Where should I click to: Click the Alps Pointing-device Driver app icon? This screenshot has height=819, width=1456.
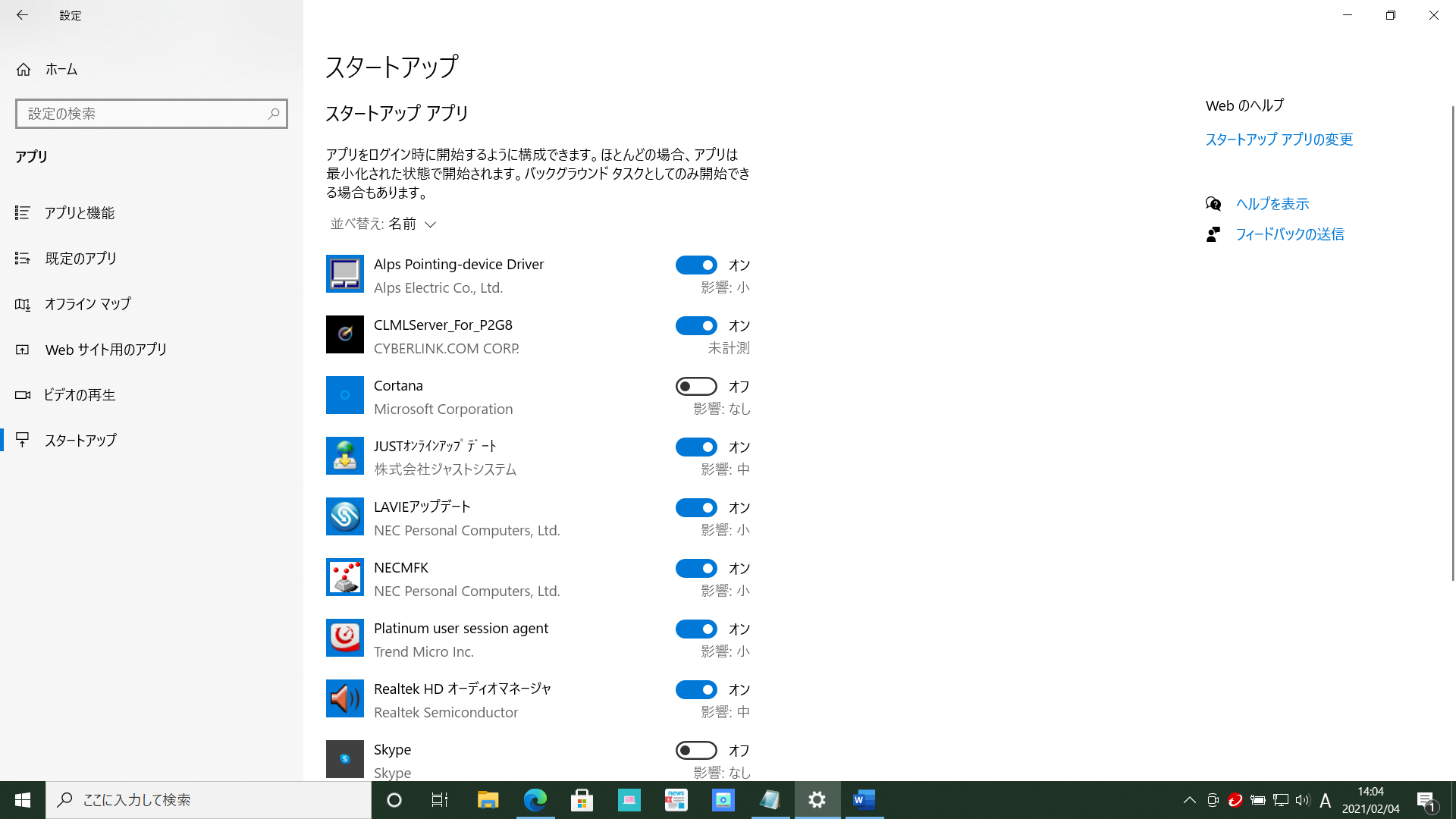point(344,274)
